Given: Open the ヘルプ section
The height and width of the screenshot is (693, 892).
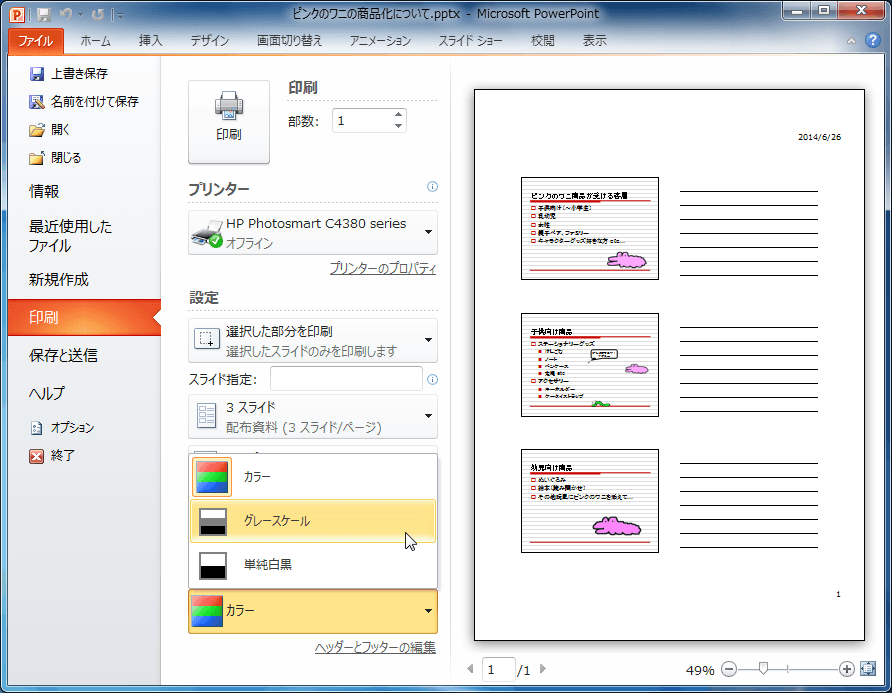Looking at the screenshot, I should click(47, 393).
